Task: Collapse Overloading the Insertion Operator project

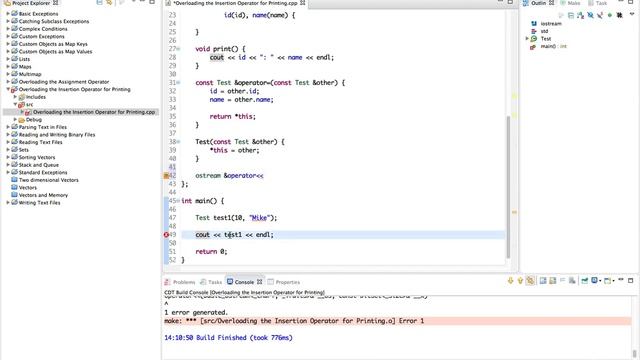Action: [x=8, y=89]
